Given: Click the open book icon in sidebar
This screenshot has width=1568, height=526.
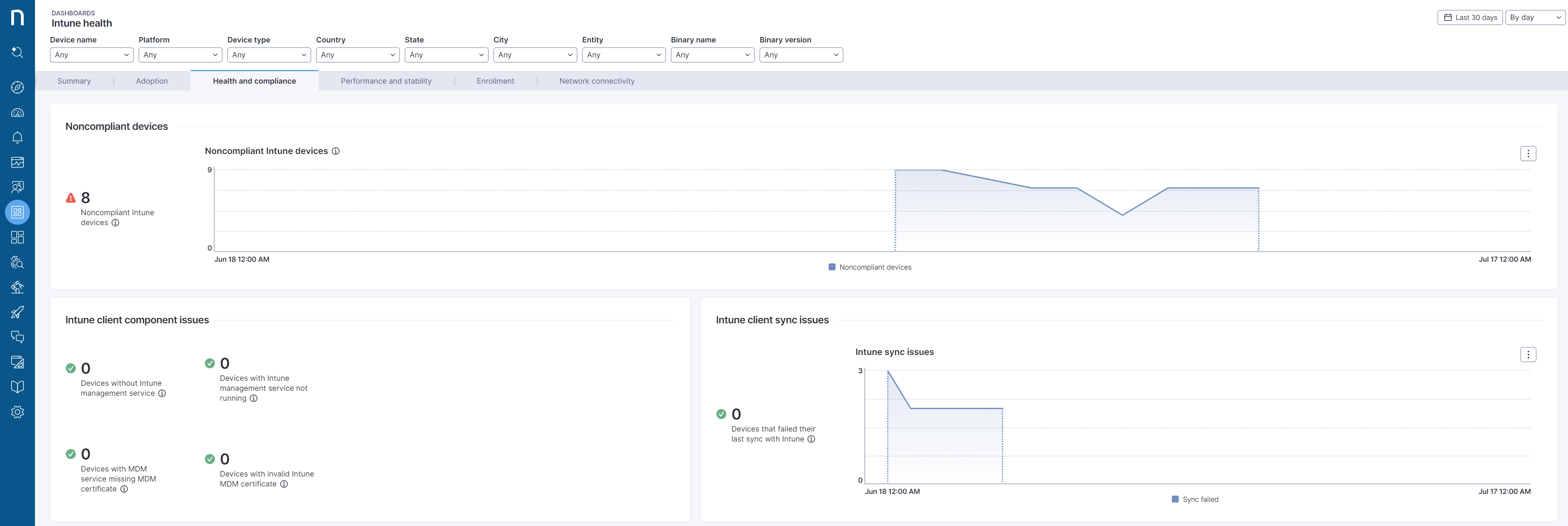Looking at the screenshot, I should 17,387.
